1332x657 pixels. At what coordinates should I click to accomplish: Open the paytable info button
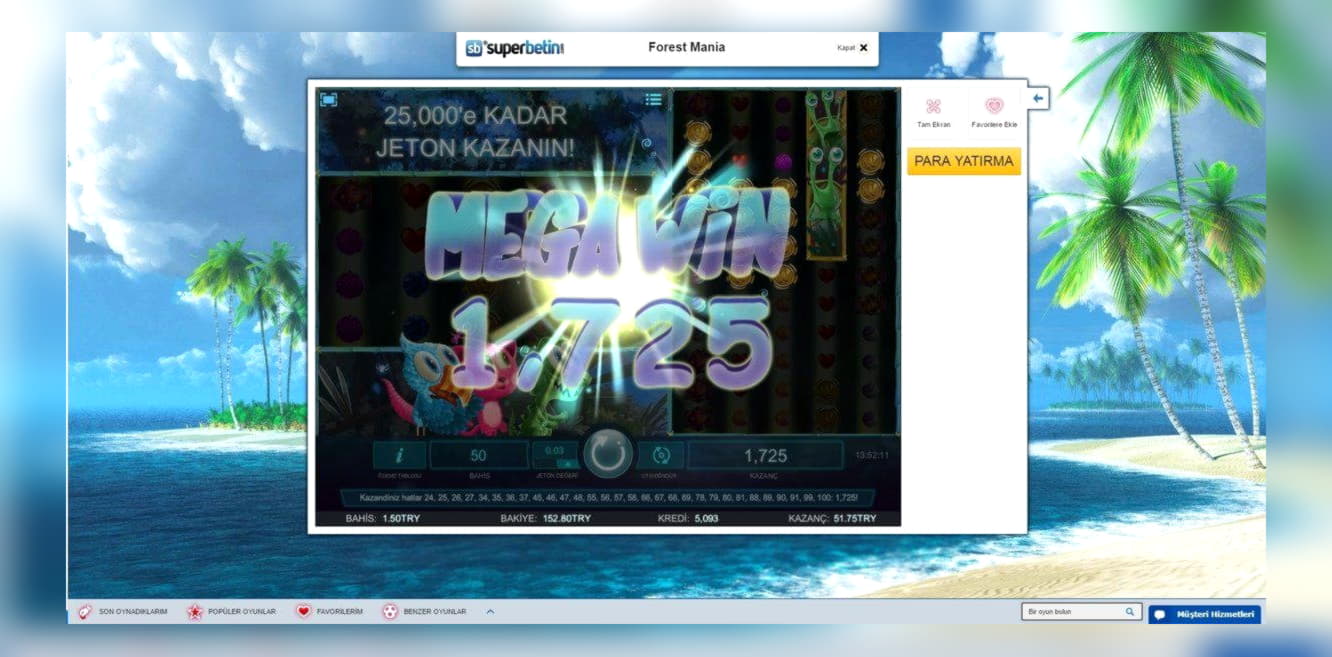click(x=399, y=455)
